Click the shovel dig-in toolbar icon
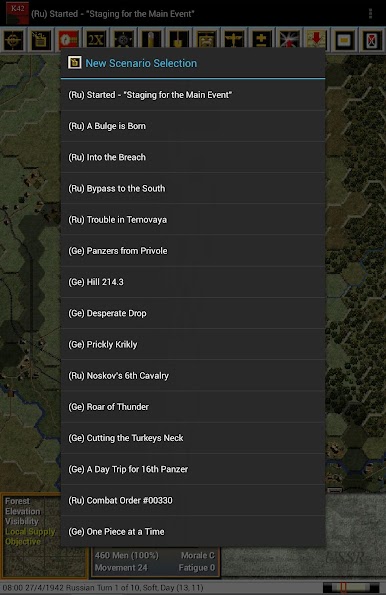This screenshot has height=595, width=386. pyautogui.click(x=178, y=40)
